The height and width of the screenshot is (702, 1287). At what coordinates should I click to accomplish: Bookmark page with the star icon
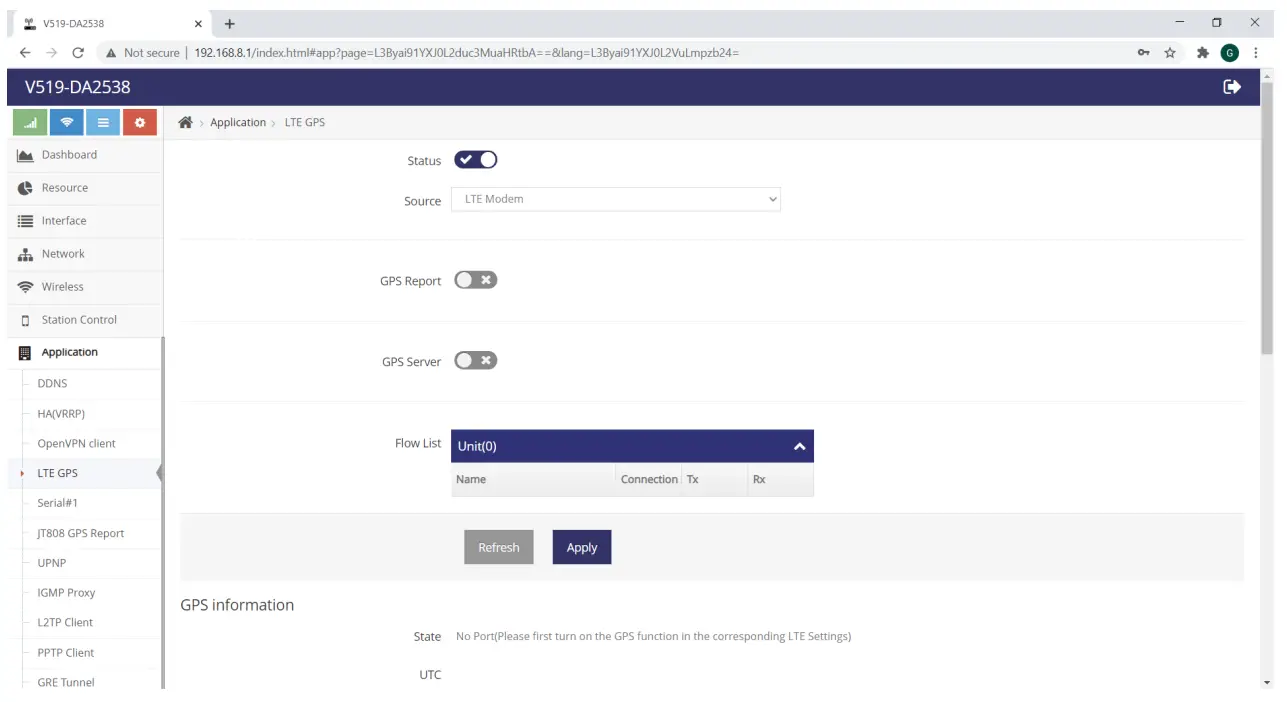(x=1170, y=53)
